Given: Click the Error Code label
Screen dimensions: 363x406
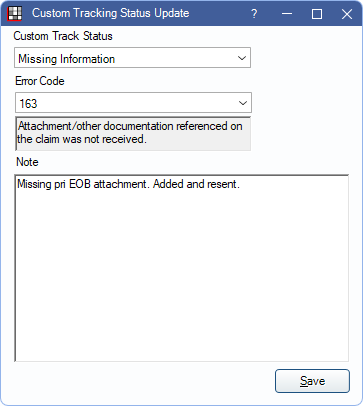Looking at the screenshot, I should 40,81.
